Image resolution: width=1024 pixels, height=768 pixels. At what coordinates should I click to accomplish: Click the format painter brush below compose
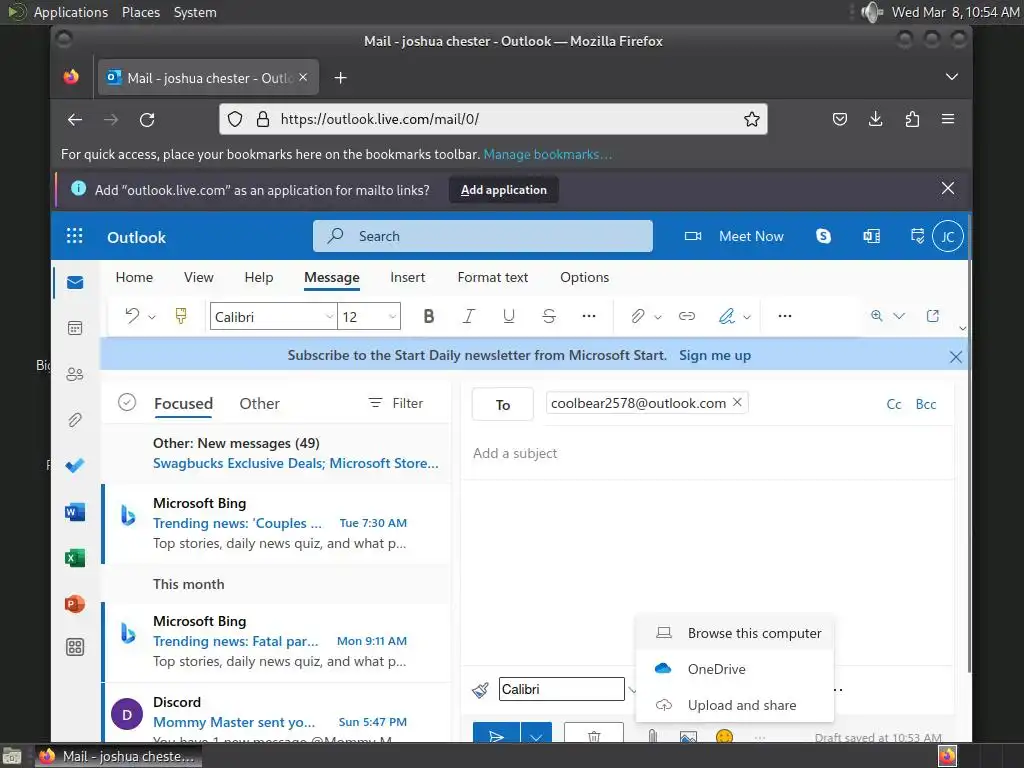pyautogui.click(x=481, y=690)
